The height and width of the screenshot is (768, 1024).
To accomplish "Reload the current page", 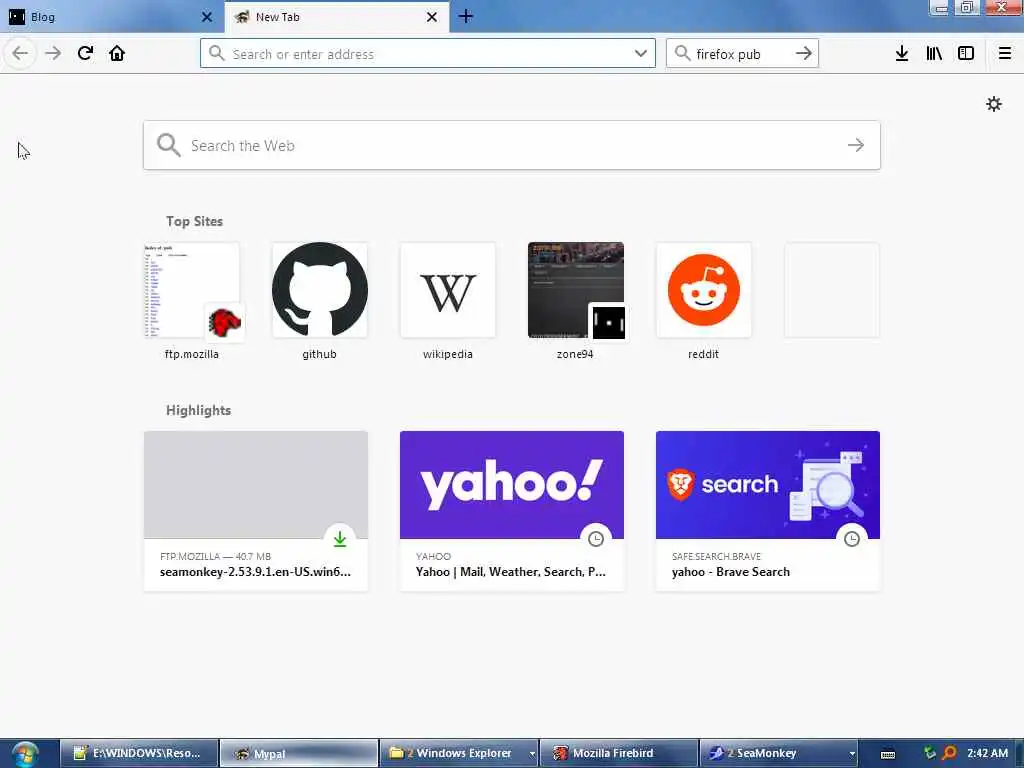I will click(x=85, y=54).
